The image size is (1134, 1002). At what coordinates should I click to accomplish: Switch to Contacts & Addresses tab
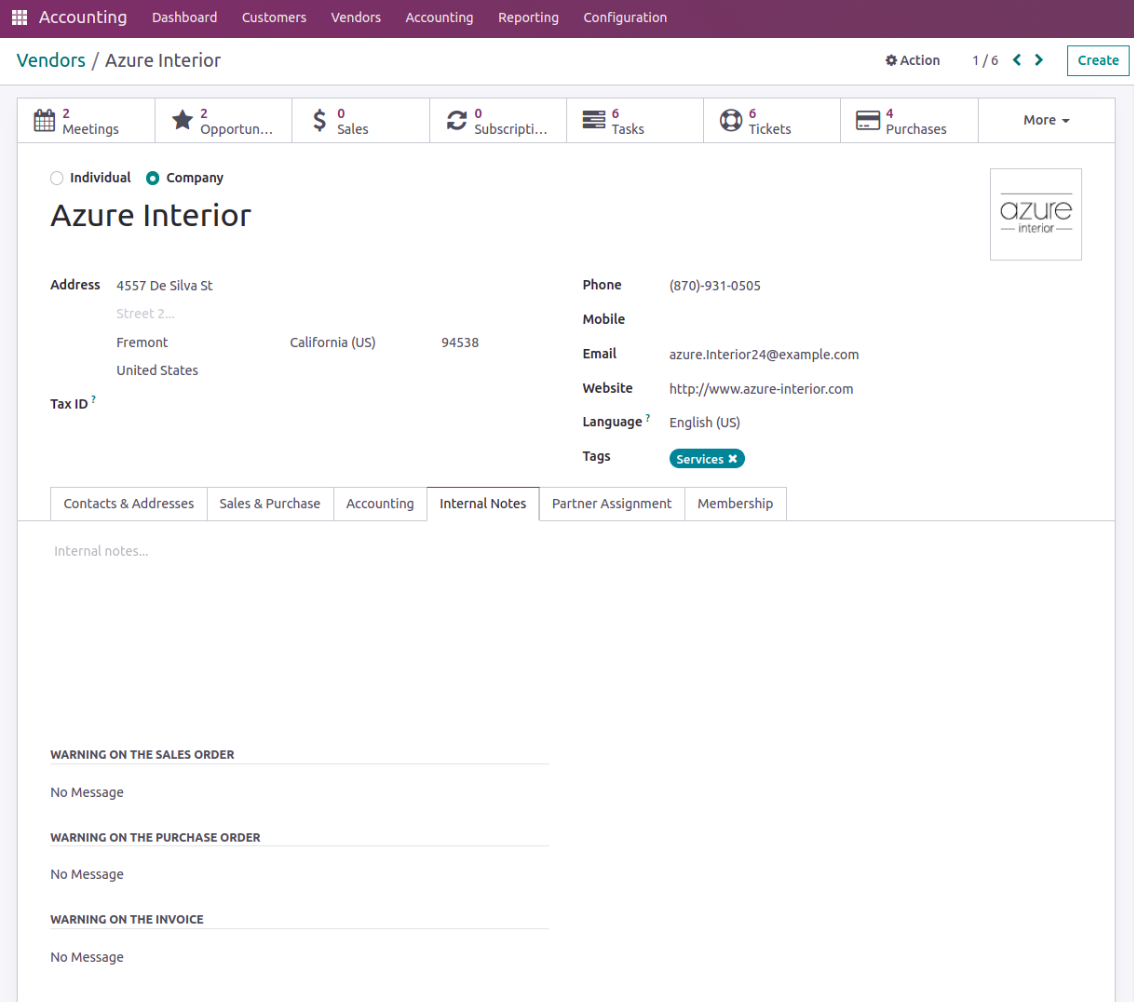[x=129, y=504]
